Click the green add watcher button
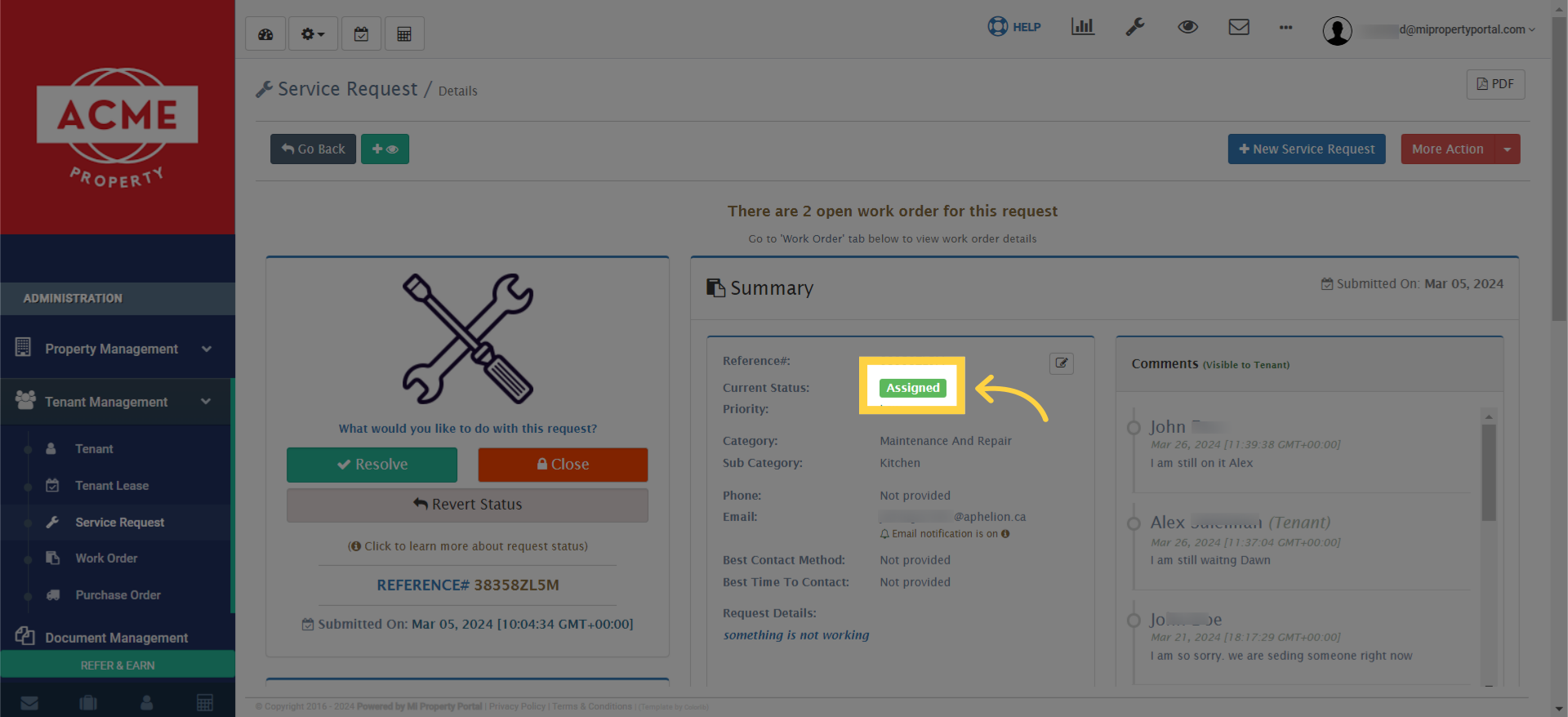The height and width of the screenshot is (717, 1568). coord(385,149)
